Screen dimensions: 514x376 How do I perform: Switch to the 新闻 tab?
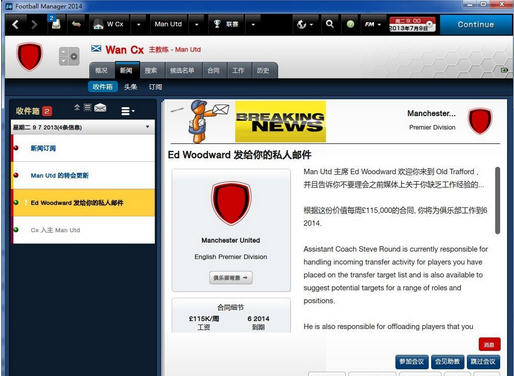[x=126, y=70]
